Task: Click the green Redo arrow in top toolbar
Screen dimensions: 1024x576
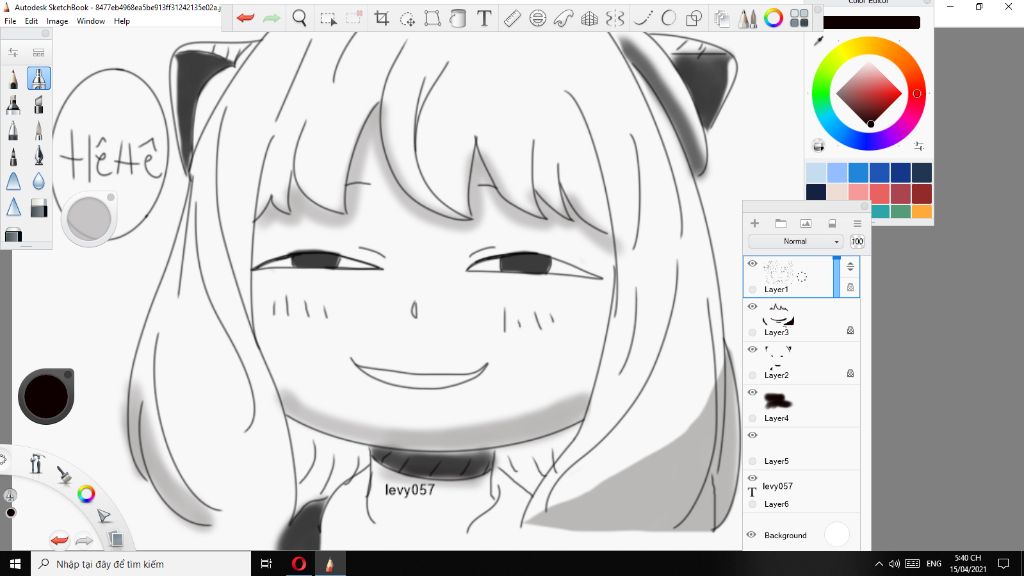Action: coord(271,18)
